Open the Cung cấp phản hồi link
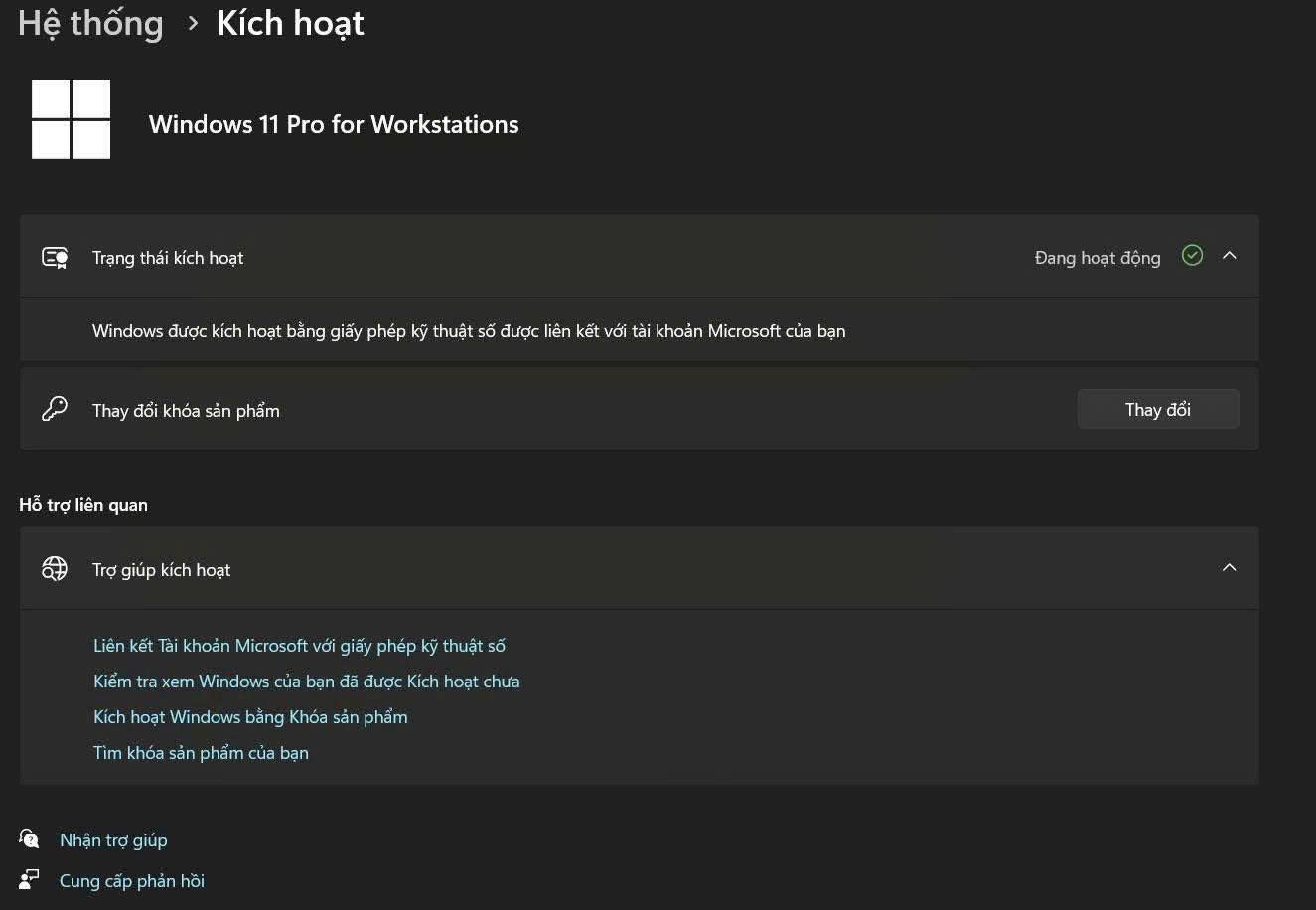1316x910 pixels. tap(132, 881)
